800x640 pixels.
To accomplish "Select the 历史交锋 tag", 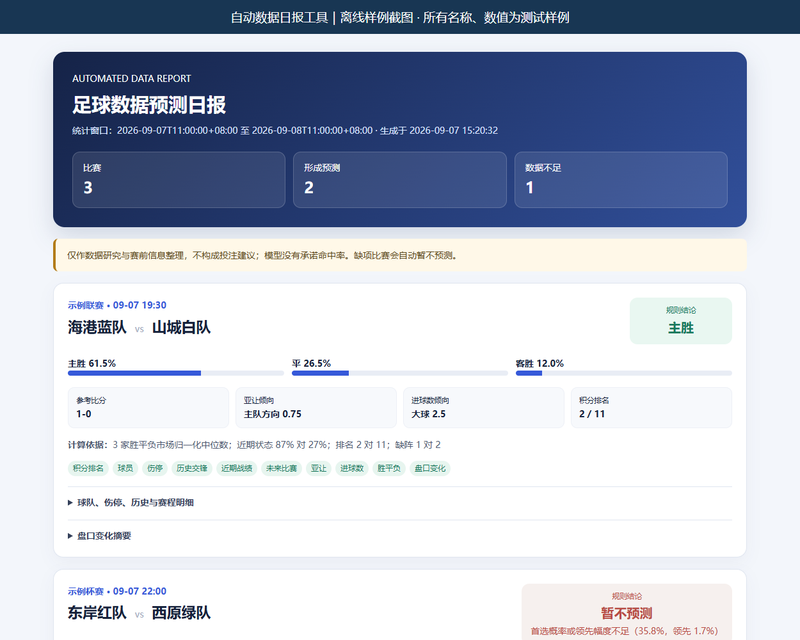I will pos(192,469).
